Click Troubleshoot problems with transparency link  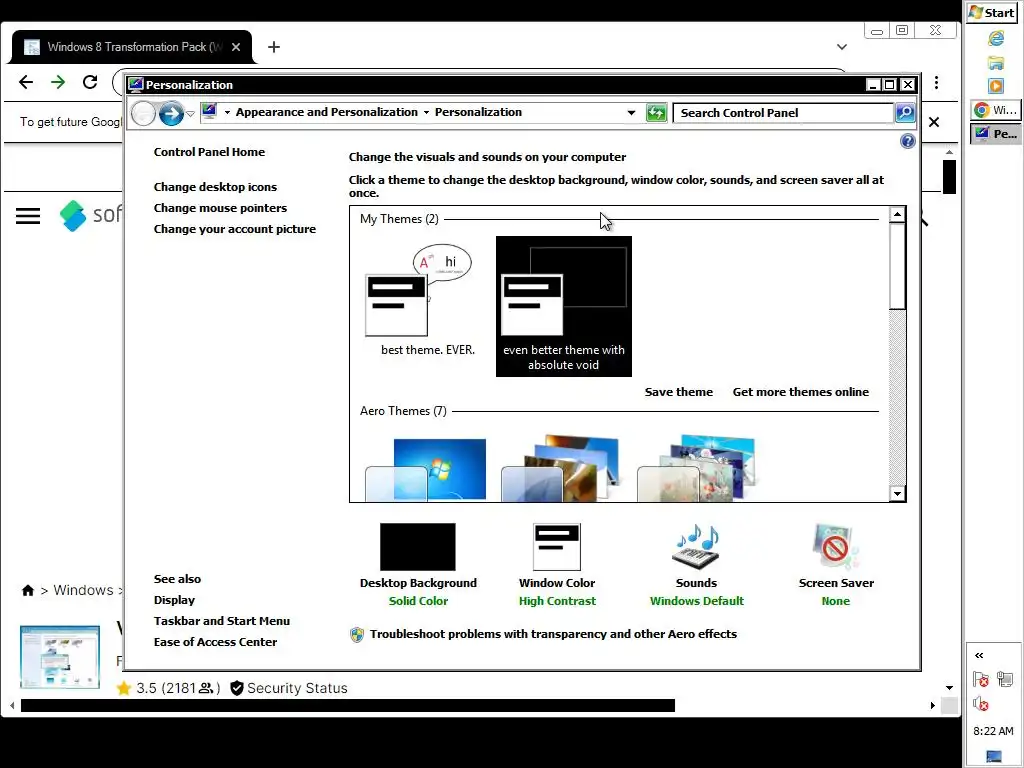[552, 634]
